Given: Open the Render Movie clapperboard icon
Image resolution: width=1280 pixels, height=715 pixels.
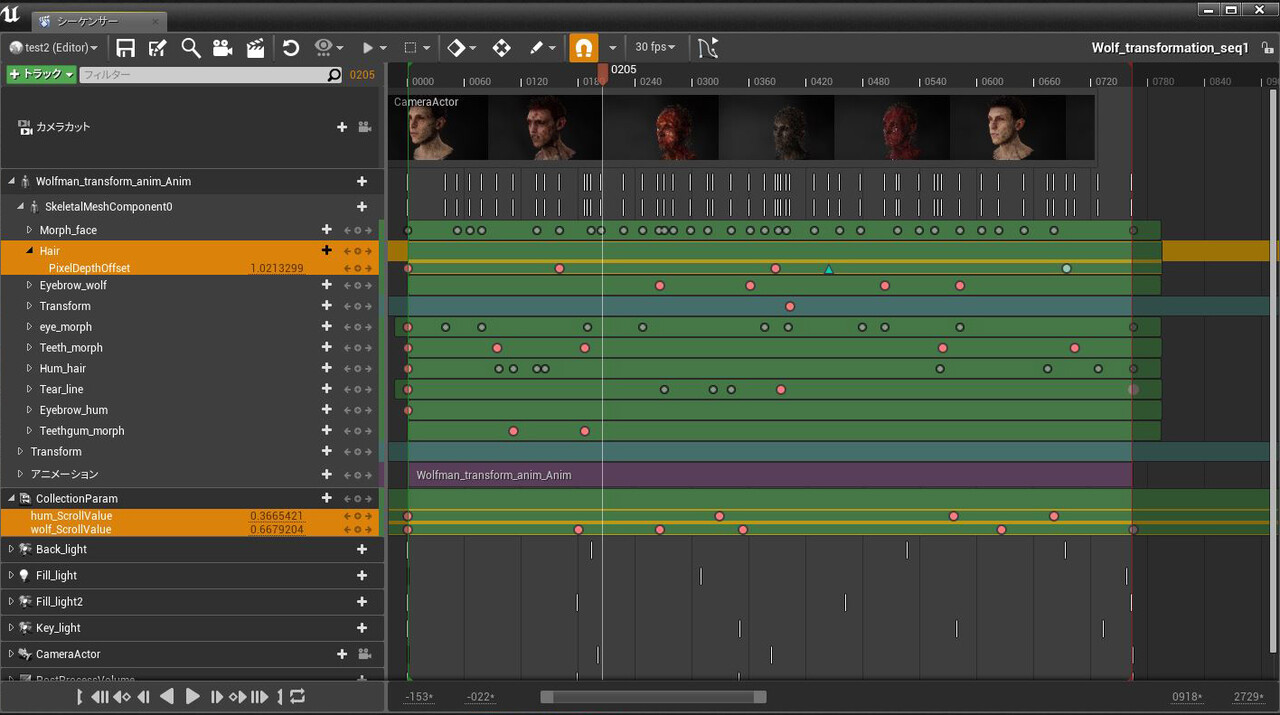Looking at the screenshot, I should tap(255, 47).
